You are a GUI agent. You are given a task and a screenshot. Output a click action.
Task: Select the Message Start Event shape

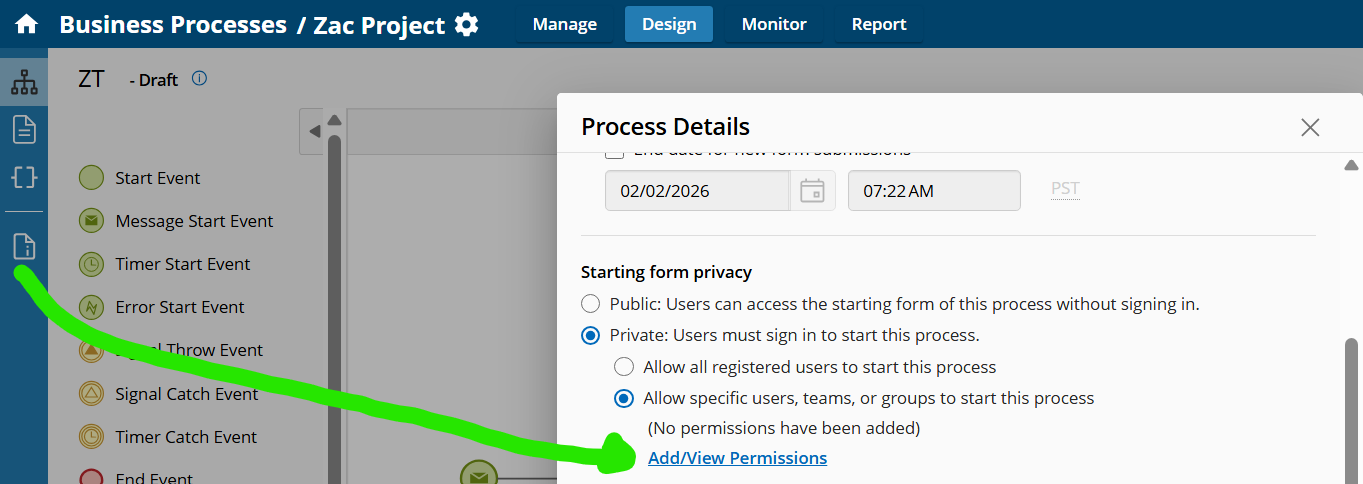(92, 221)
